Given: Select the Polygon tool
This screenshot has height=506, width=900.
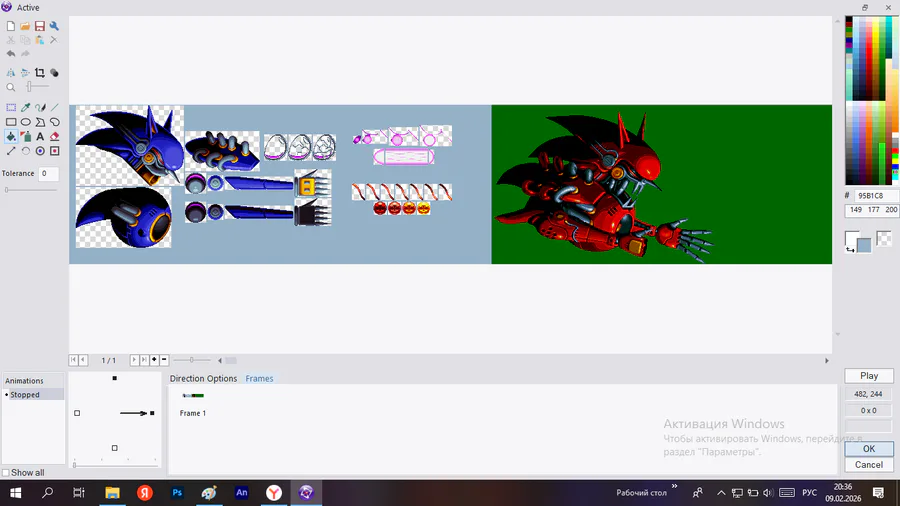Looking at the screenshot, I should (40, 122).
